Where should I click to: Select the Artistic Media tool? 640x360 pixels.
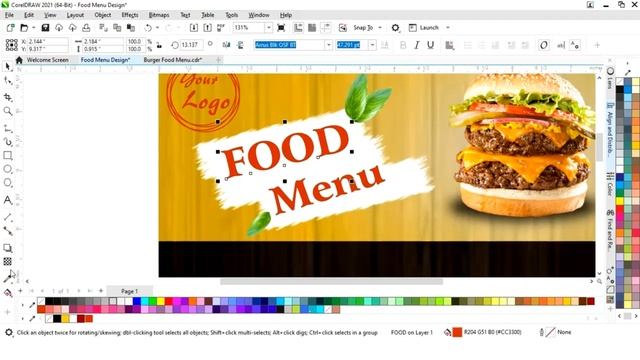click(8, 142)
